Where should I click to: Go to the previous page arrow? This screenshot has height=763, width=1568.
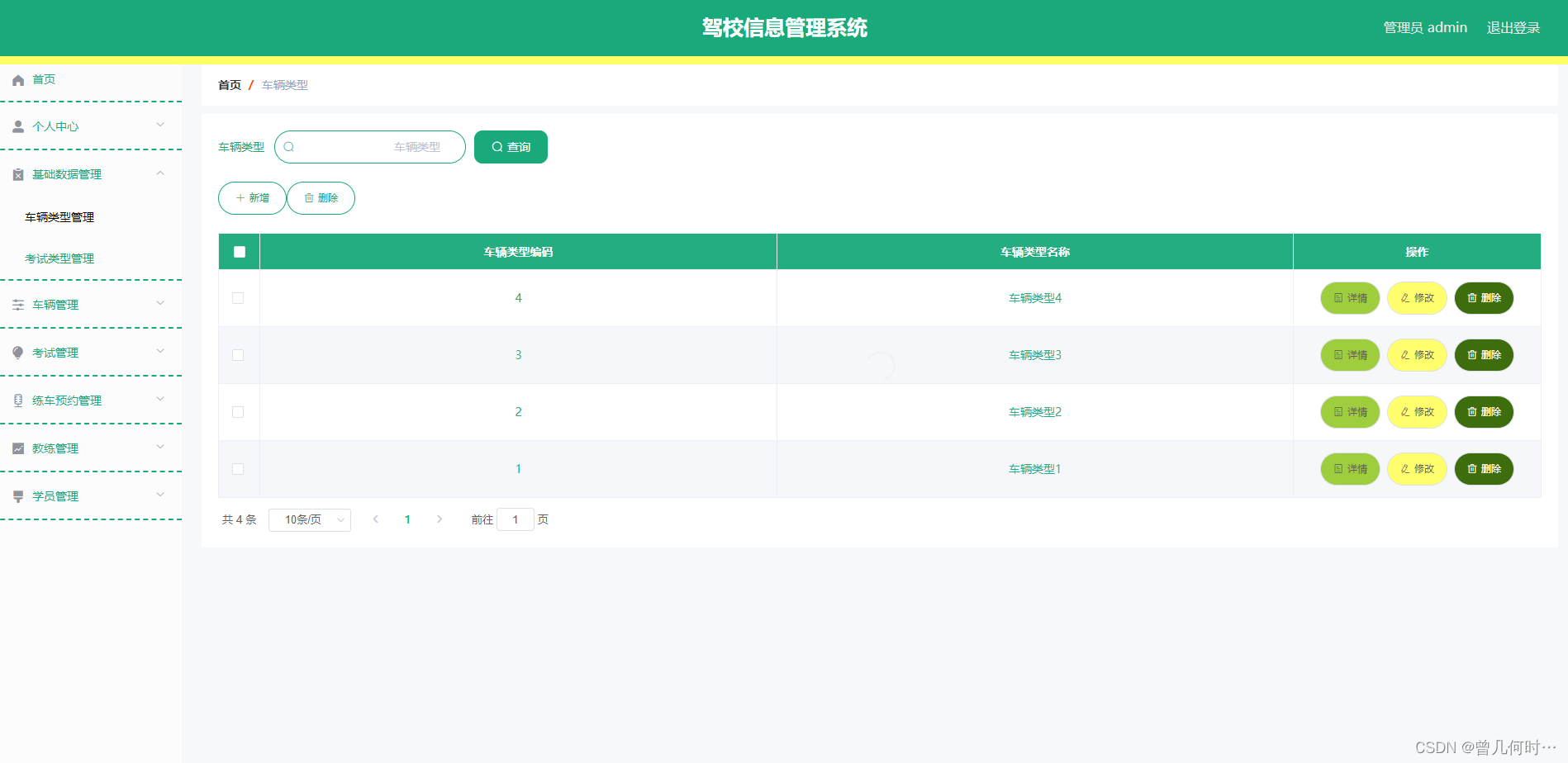[x=376, y=519]
